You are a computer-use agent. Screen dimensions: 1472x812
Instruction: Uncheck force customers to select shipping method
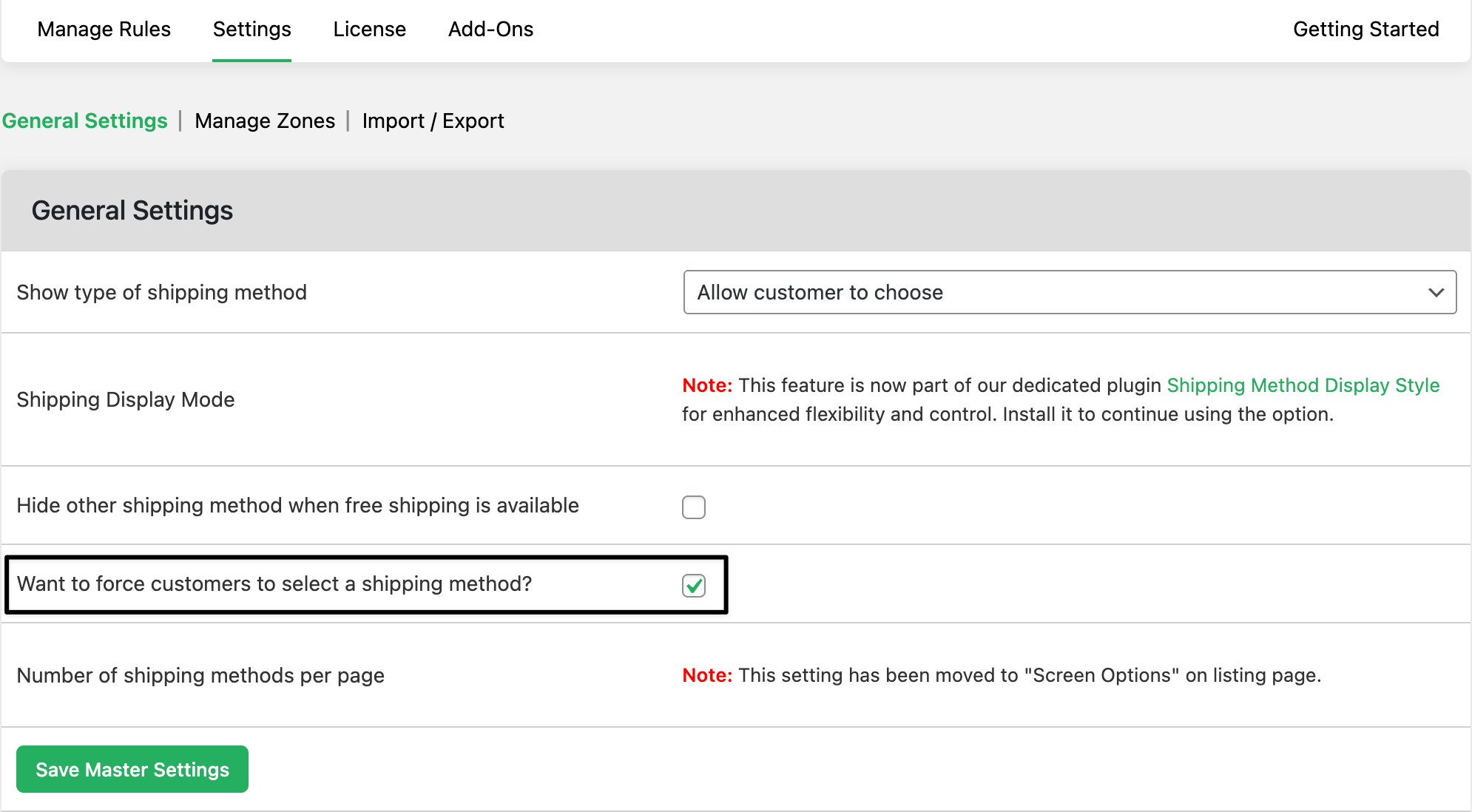tap(694, 586)
